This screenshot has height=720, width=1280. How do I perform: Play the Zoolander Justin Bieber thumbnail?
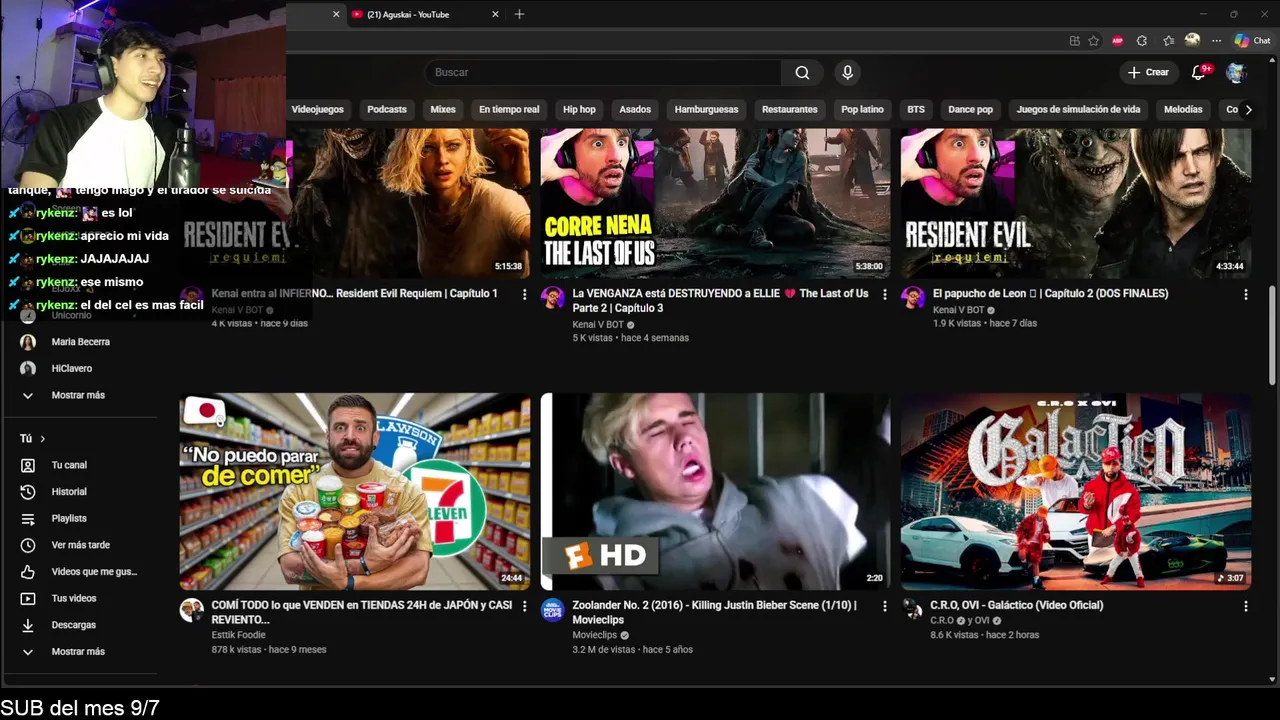pos(715,491)
